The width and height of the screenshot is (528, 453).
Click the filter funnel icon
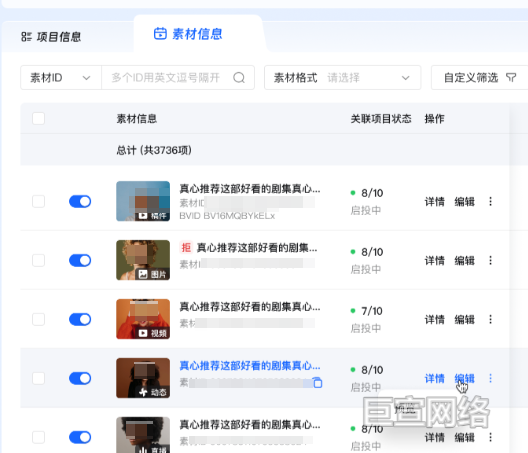(x=511, y=78)
